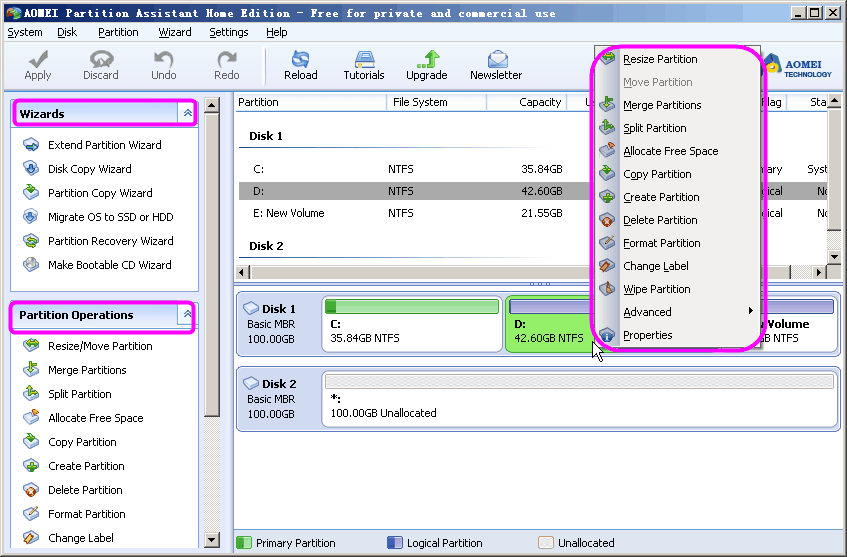Click sidebar scrollbar down arrow
847x557 pixels.
212,539
